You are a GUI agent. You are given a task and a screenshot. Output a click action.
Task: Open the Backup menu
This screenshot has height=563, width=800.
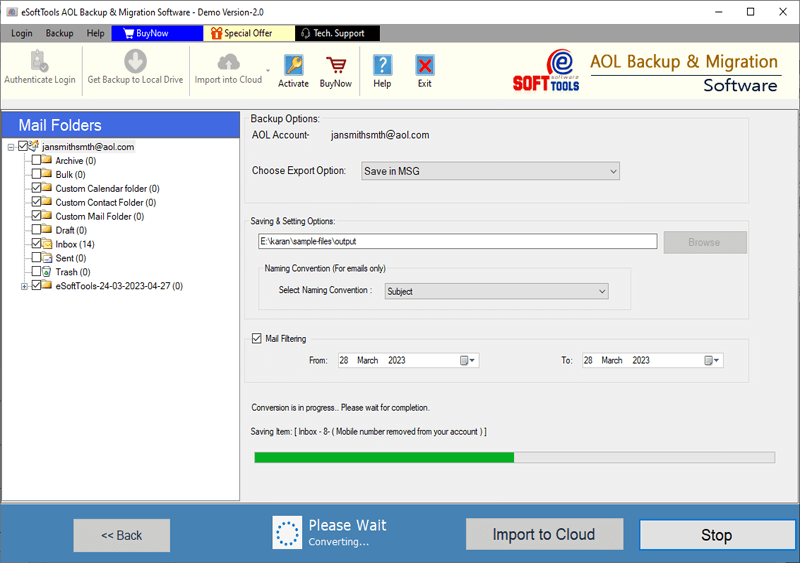59,33
